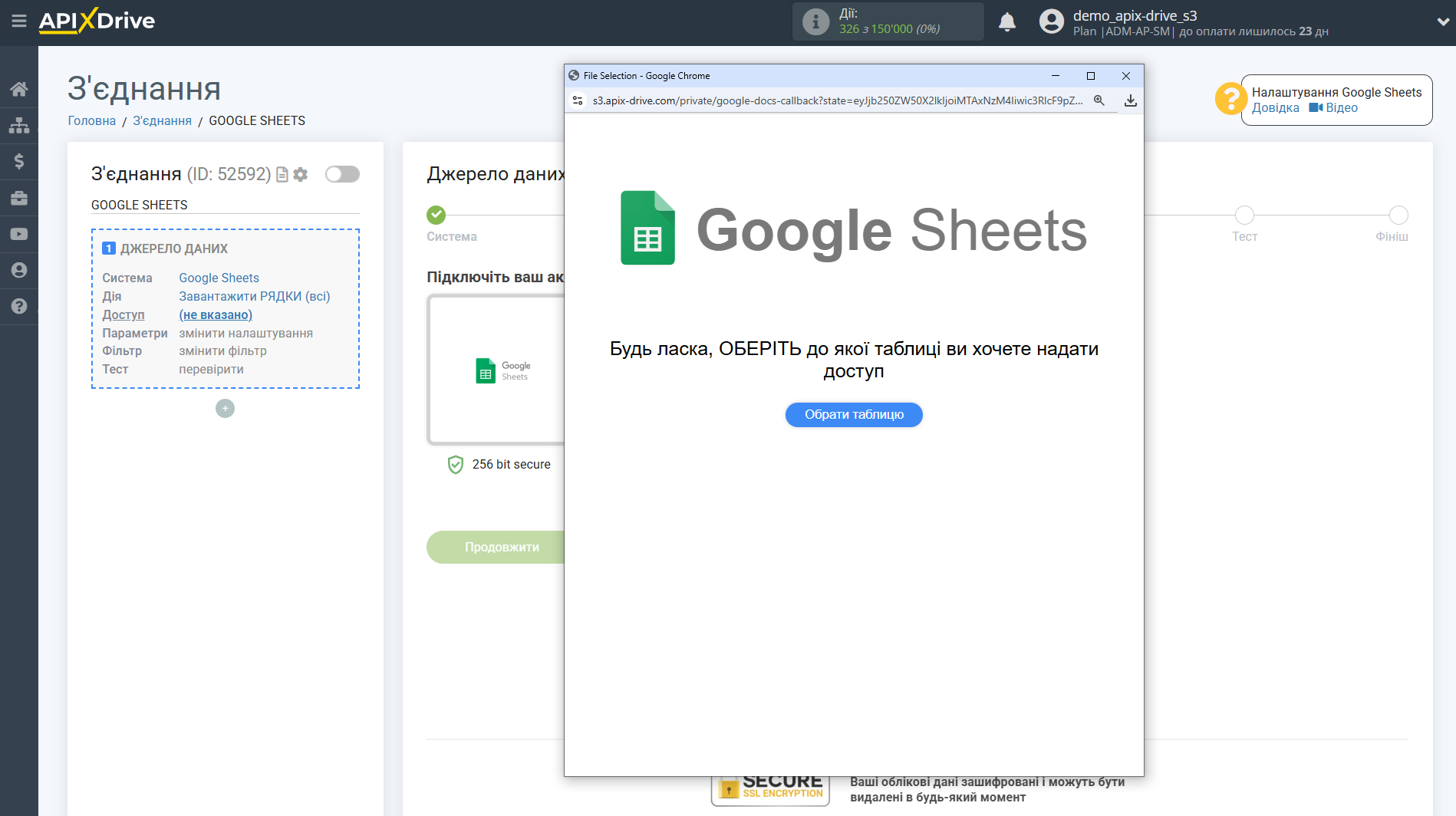The width and height of the screenshot is (1456, 816).
Task: Click the Обрати таблицю button
Action: (x=853, y=414)
